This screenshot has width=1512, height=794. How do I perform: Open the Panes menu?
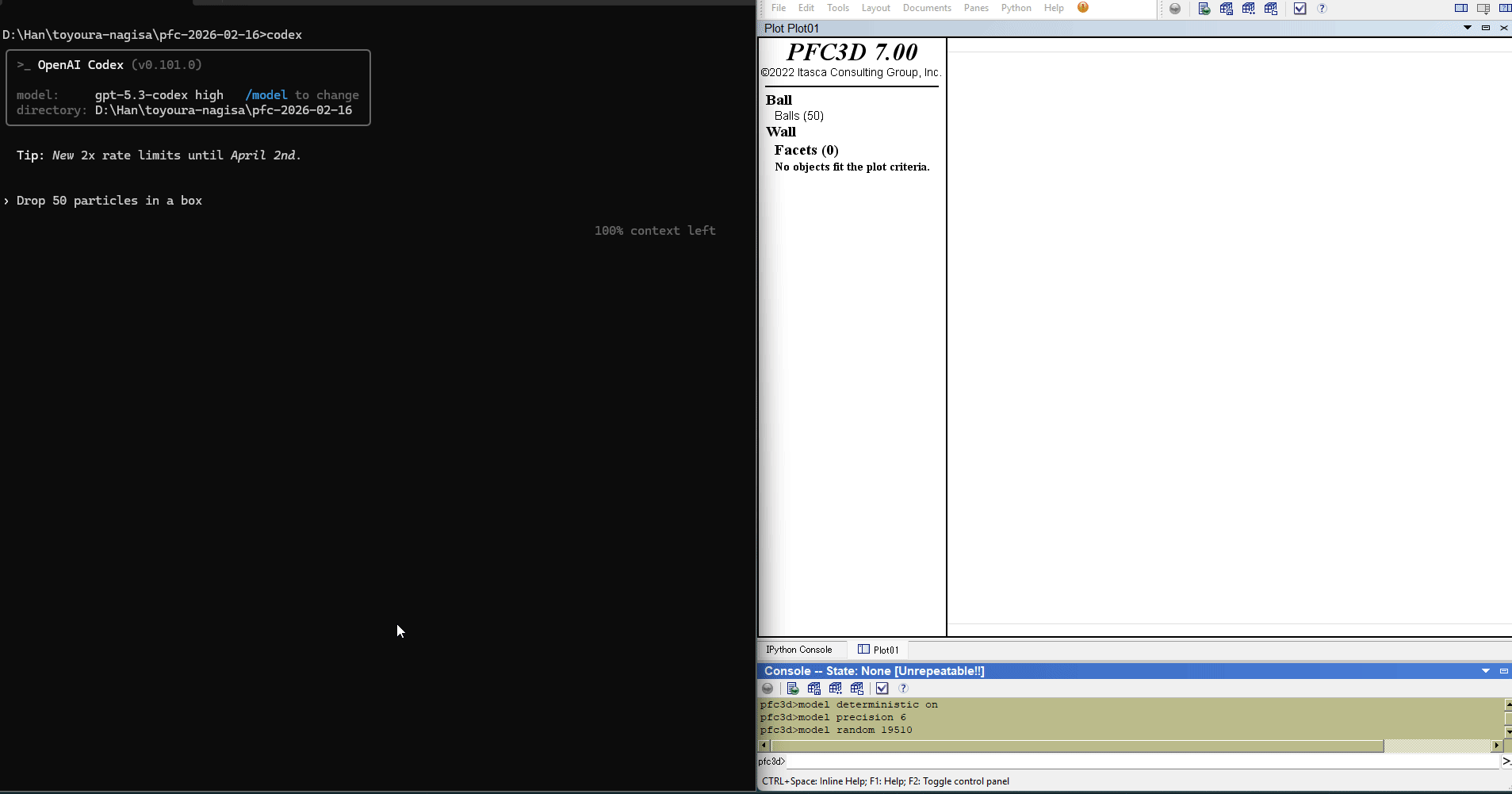coord(976,8)
